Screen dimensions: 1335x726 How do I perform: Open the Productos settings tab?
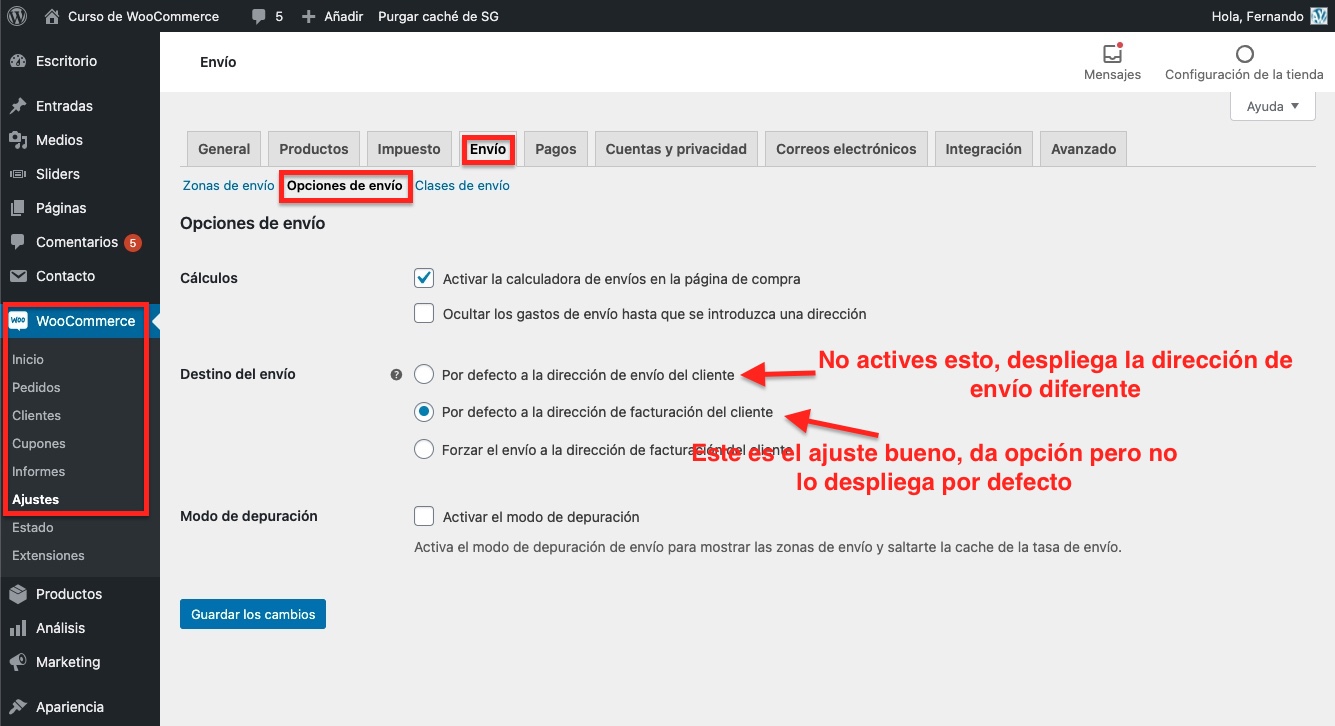pyautogui.click(x=314, y=149)
